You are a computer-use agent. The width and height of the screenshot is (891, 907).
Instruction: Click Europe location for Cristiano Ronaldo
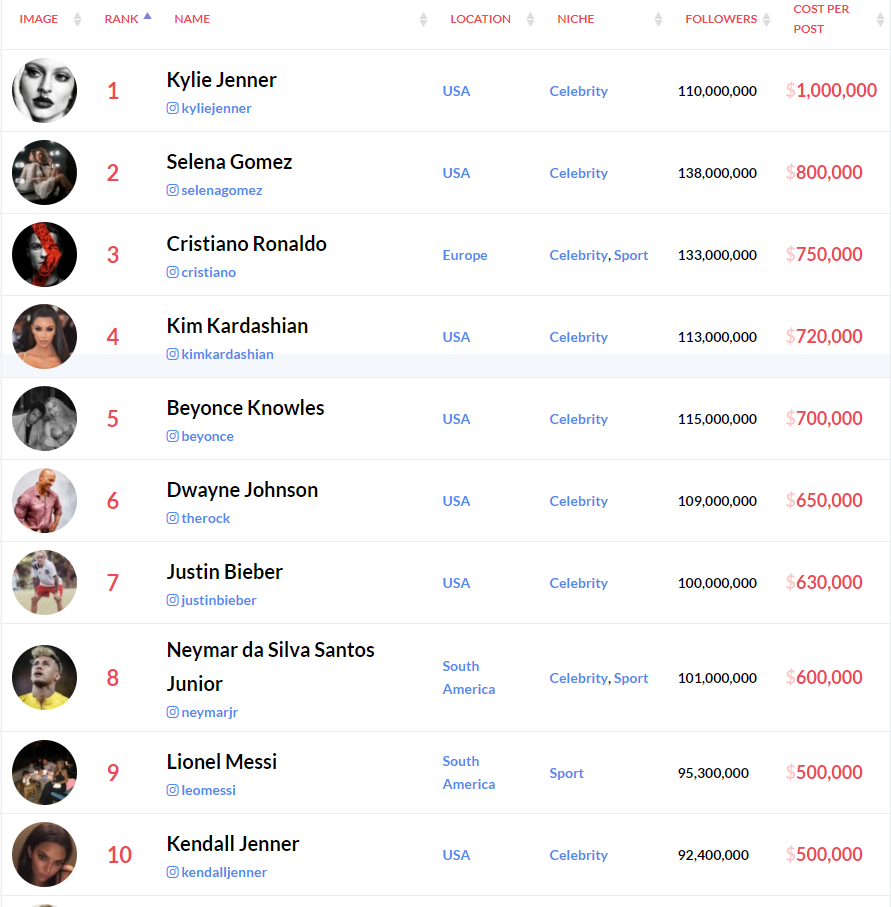pos(465,255)
